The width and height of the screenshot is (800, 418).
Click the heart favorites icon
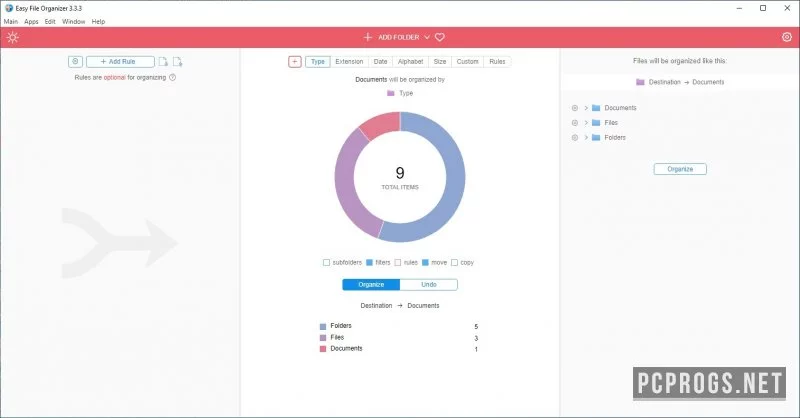(x=440, y=37)
